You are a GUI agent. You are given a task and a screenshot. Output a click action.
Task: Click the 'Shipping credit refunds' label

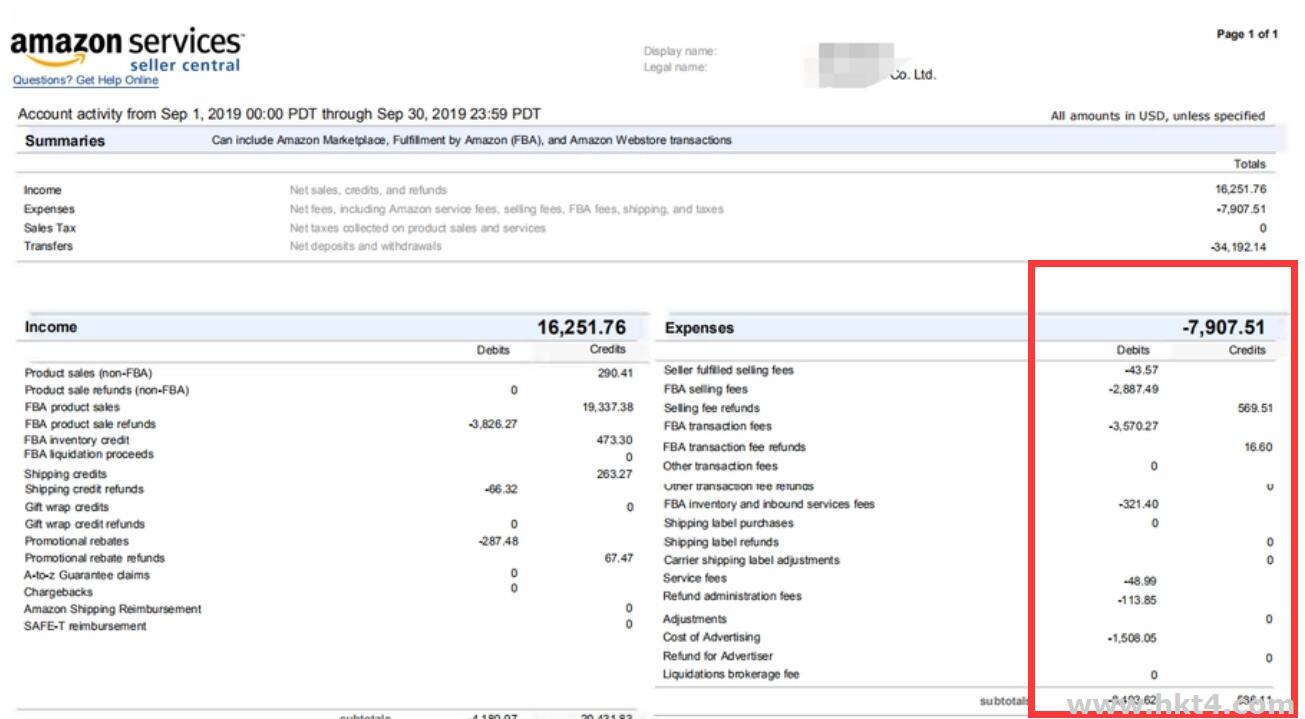pos(84,489)
